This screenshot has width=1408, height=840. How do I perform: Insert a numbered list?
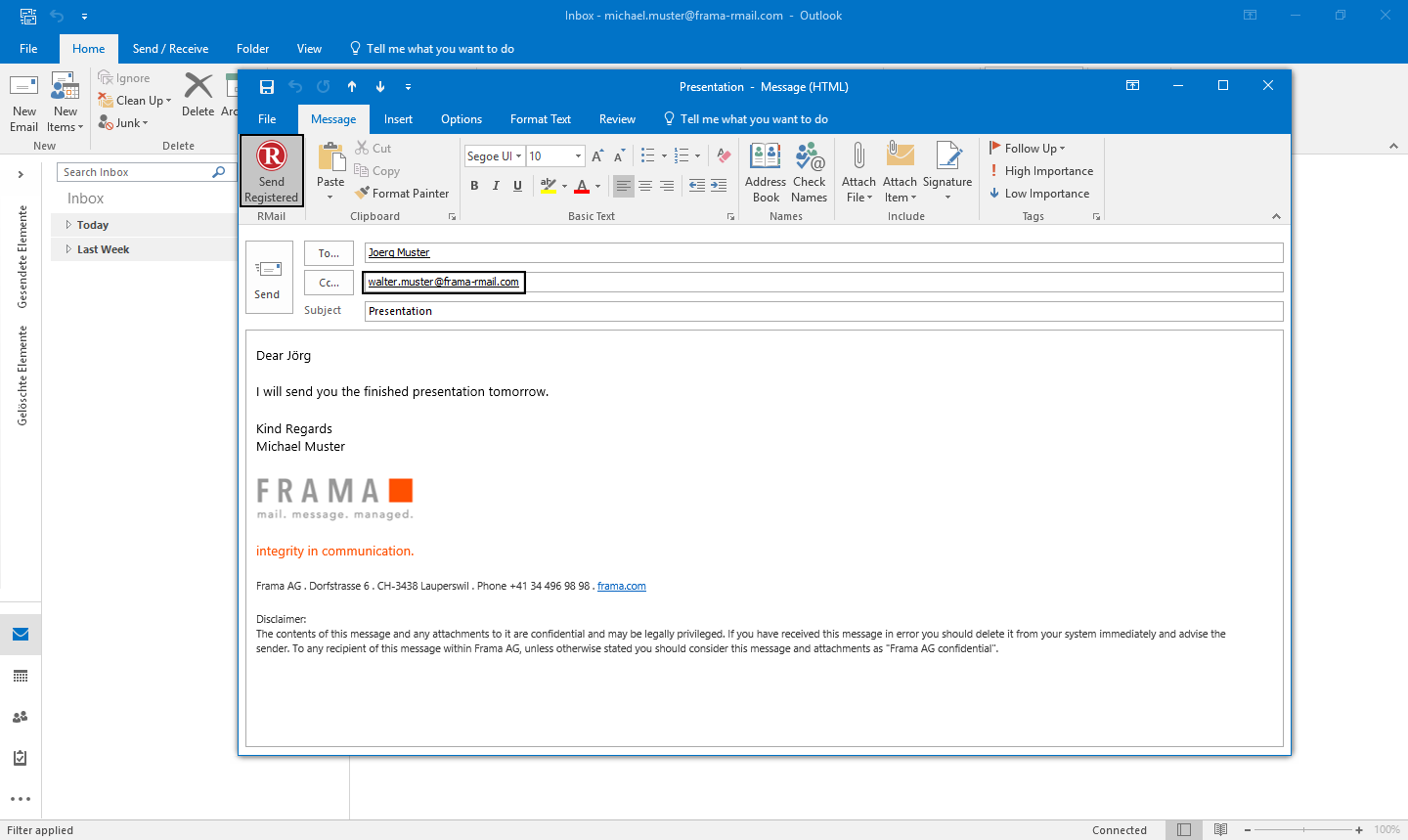click(682, 155)
